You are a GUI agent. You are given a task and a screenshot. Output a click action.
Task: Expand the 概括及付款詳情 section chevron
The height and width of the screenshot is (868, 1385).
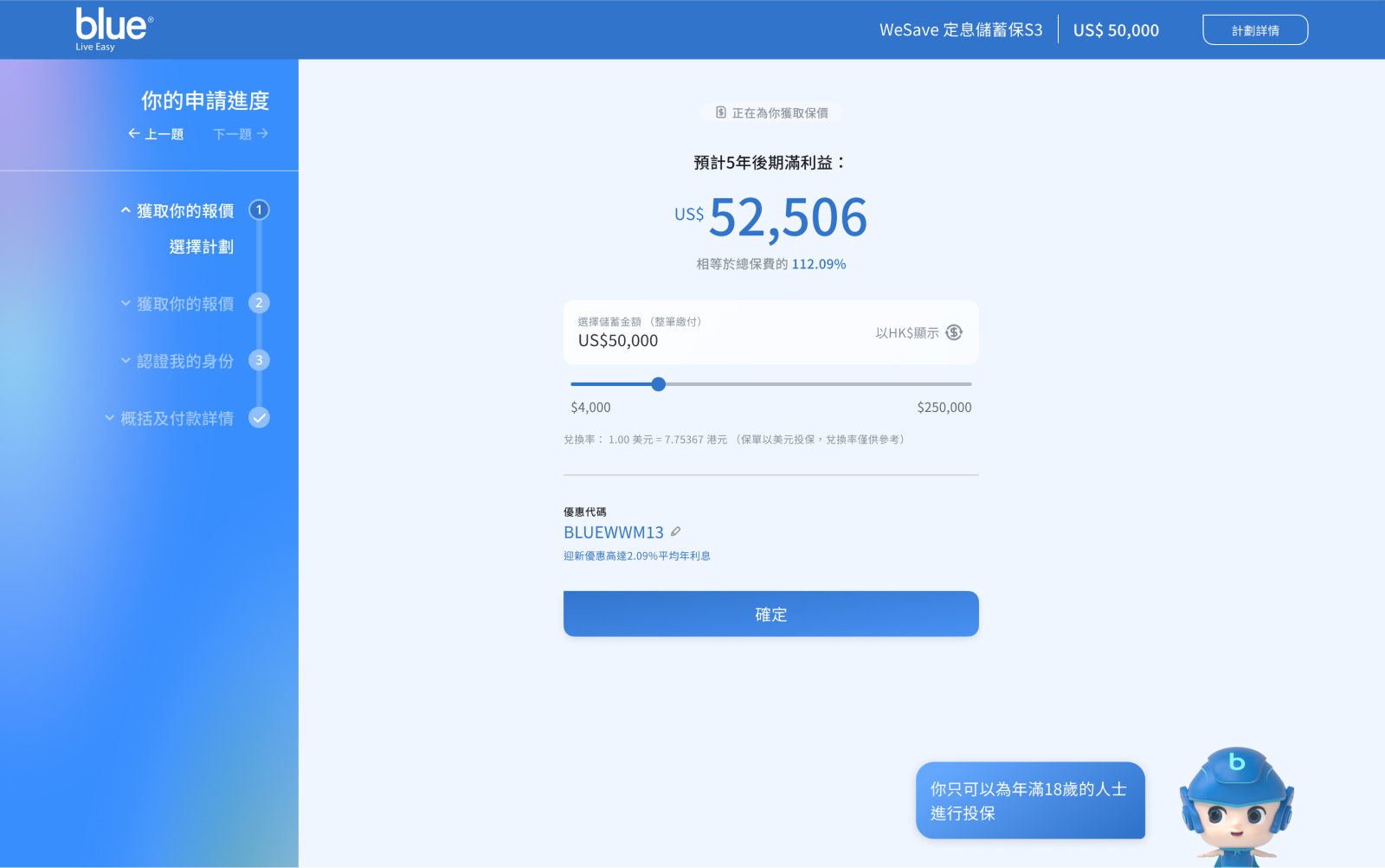coord(109,418)
